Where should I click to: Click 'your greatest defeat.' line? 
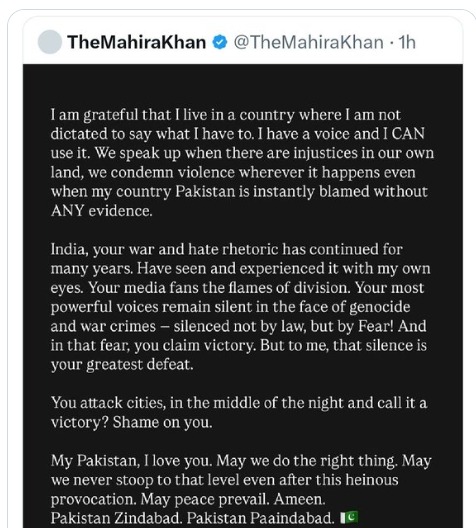122,365
